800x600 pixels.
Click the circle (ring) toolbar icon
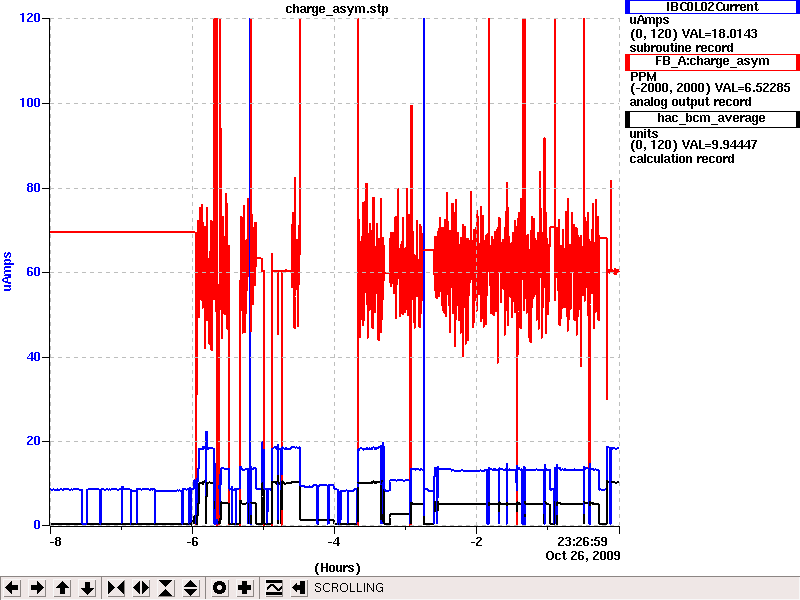click(219, 588)
